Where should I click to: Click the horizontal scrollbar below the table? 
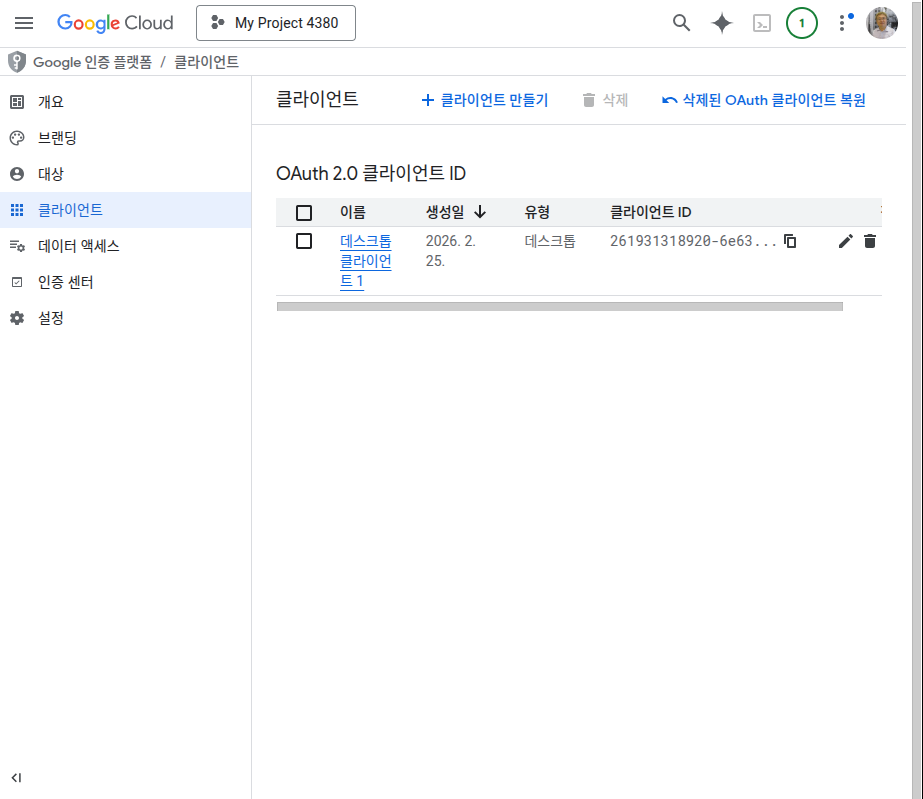(559, 306)
